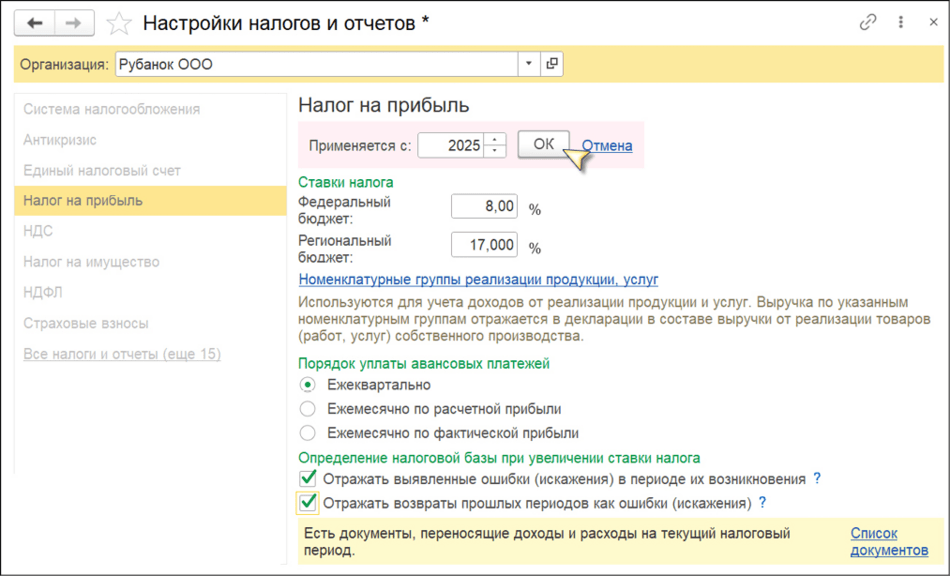Select Ежемесячно по расчетной прибыли
This screenshot has height=576, width=950.
(308, 409)
